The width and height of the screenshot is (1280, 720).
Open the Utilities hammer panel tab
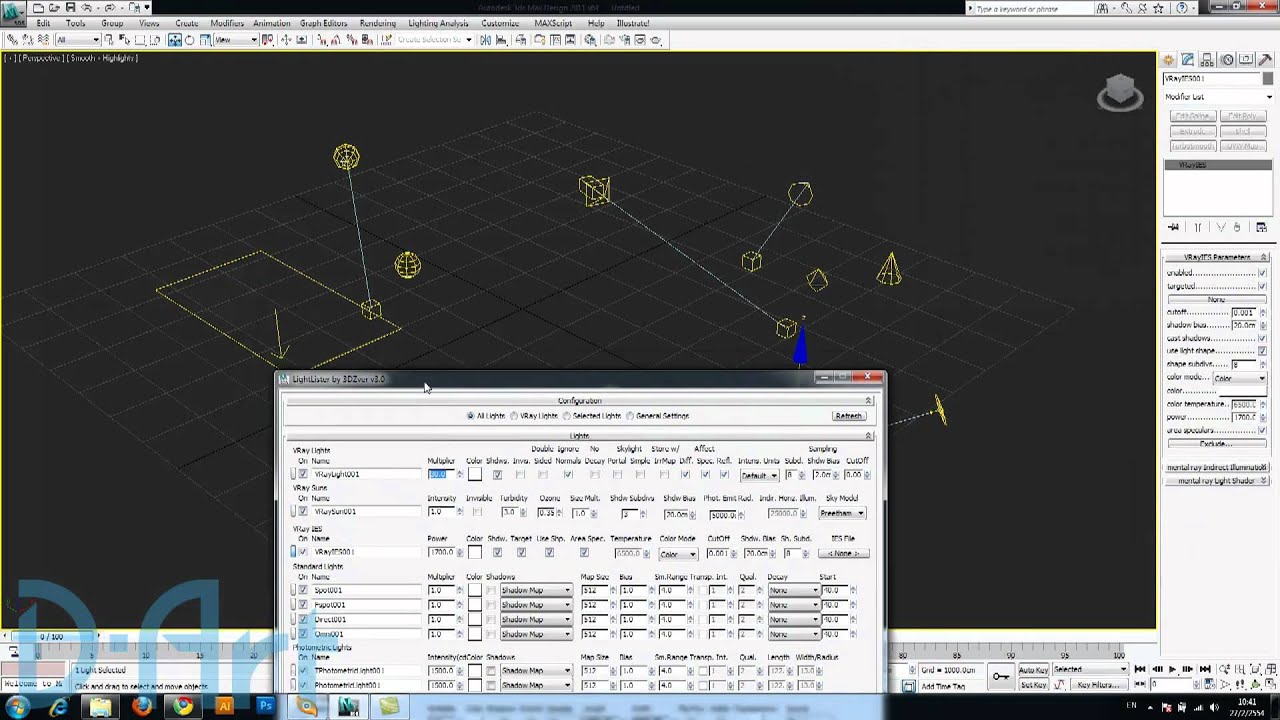[1265, 60]
